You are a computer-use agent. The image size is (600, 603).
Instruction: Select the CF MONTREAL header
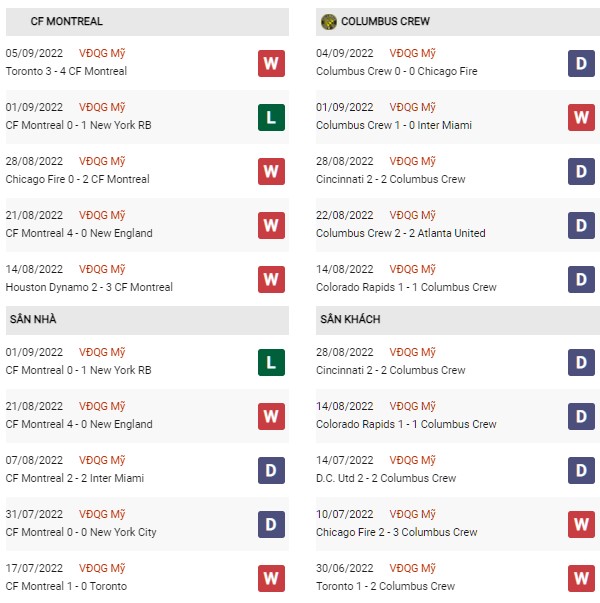(147, 22)
